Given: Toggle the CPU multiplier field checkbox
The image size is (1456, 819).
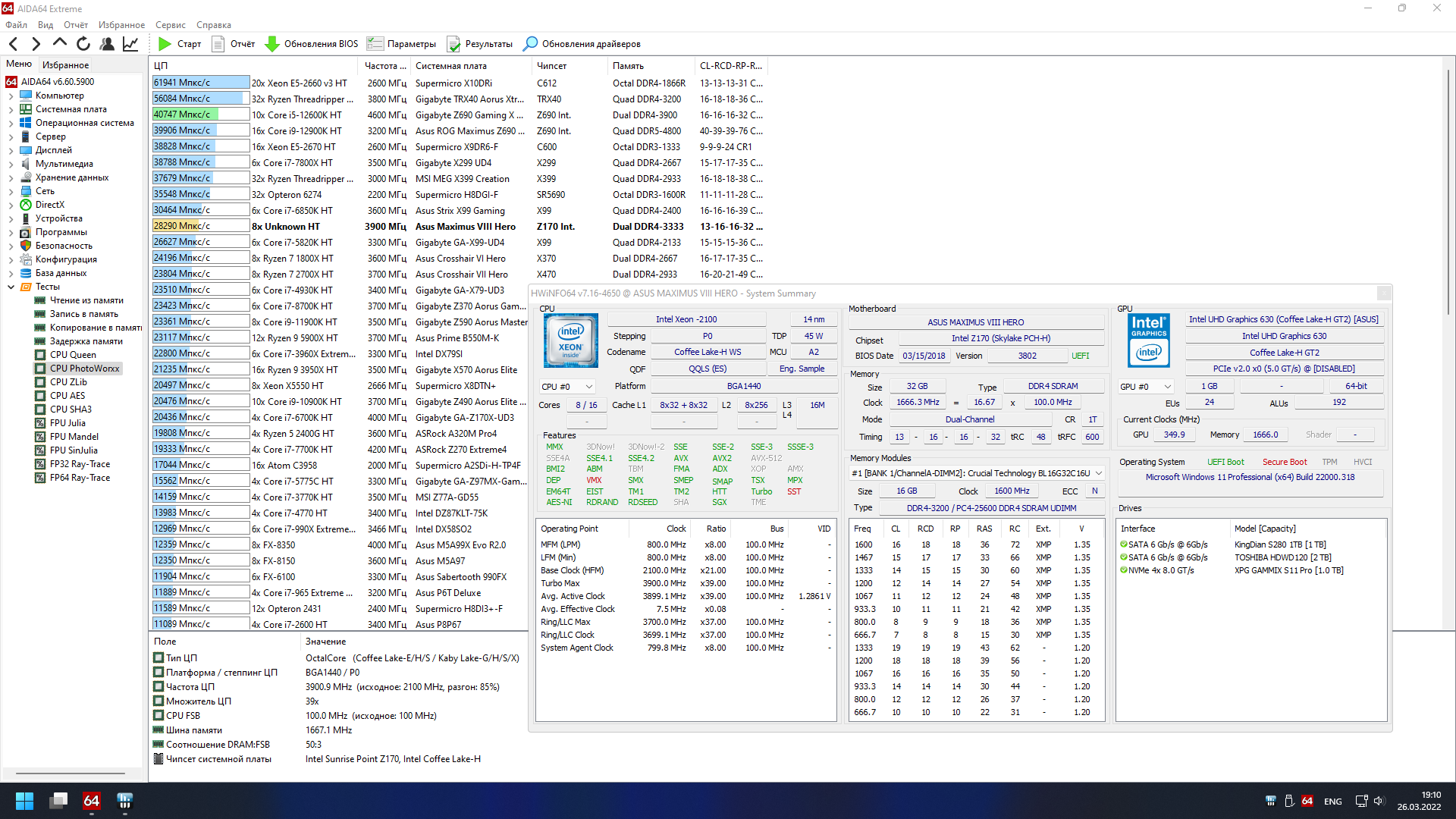Looking at the screenshot, I should coord(158,701).
